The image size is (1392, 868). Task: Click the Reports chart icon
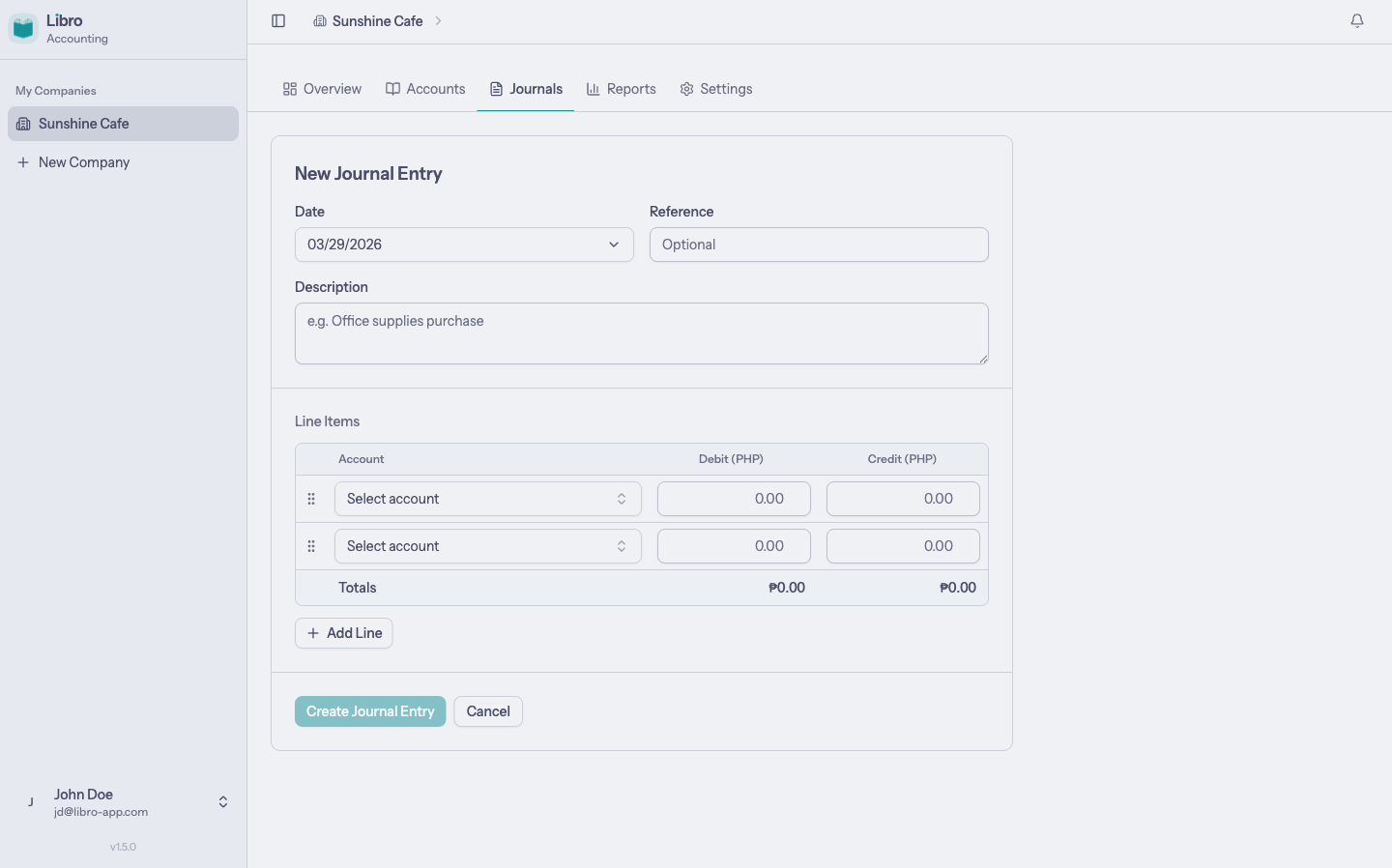pyautogui.click(x=593, y=88)
